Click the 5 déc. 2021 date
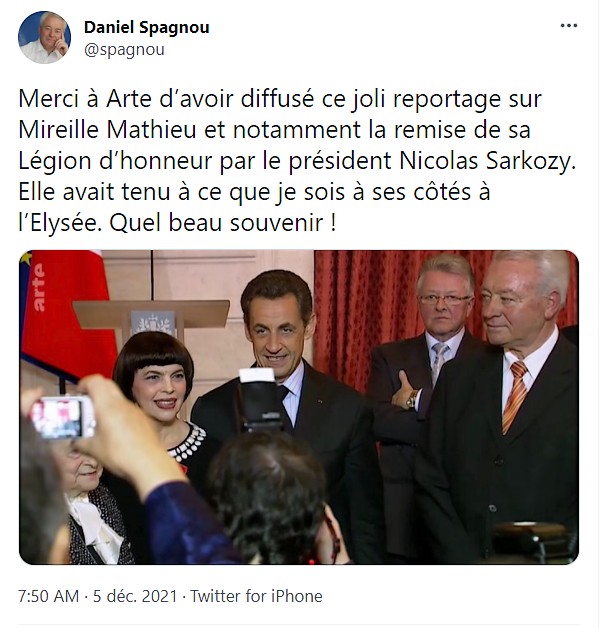 pyautogui.click(x=135, y=596)
